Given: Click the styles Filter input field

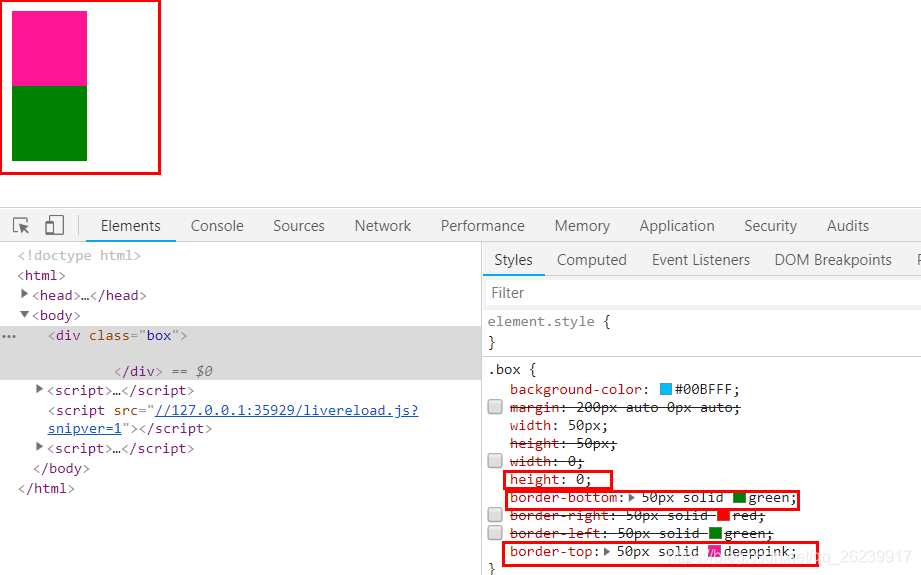Looking at the screenshot, I should click(x=702, y=292).
